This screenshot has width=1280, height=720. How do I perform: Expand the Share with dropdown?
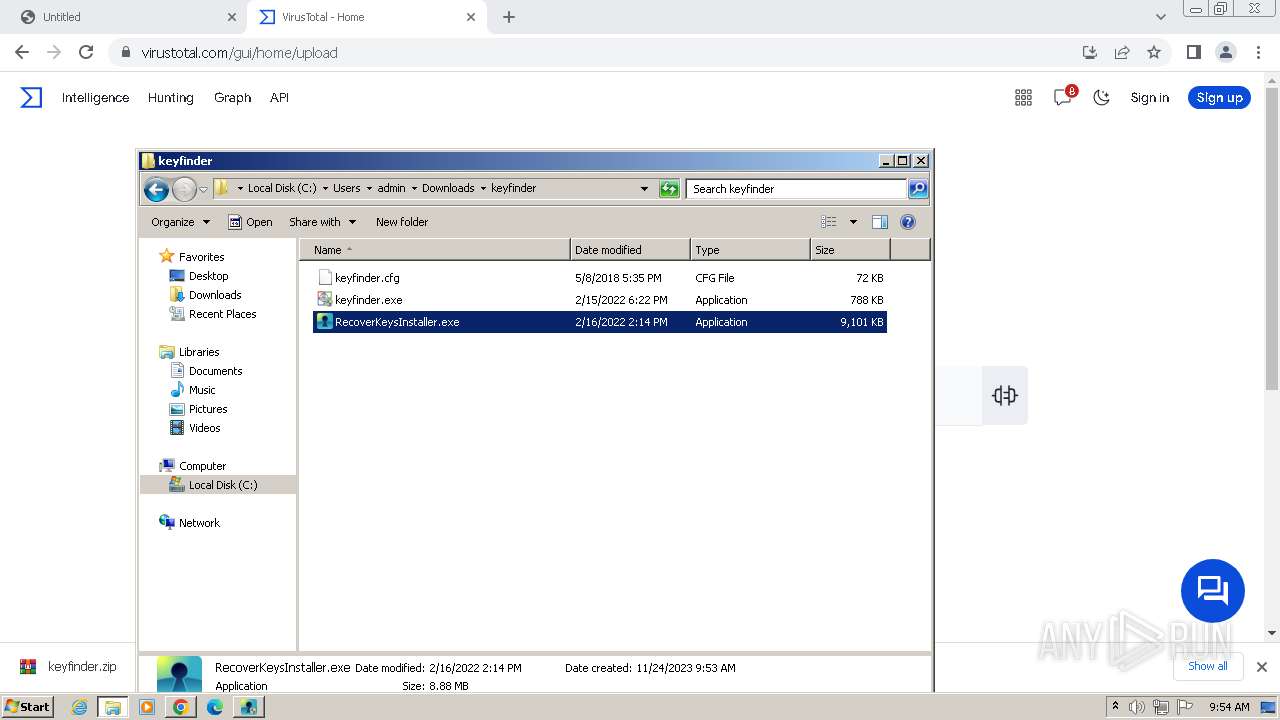[x=322, y=222]
